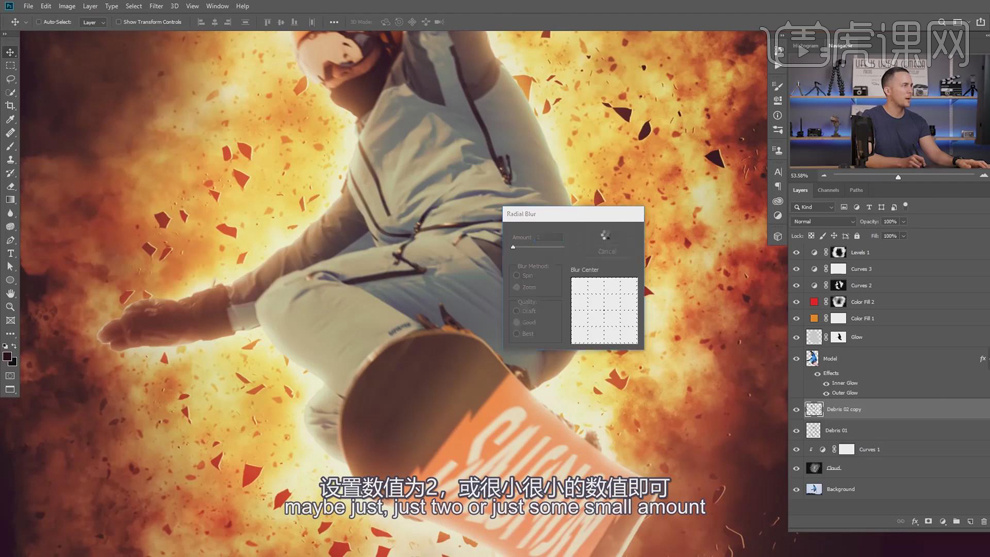Hide the Curves 3 layer

pyautogui.click(x=796, y=269)
